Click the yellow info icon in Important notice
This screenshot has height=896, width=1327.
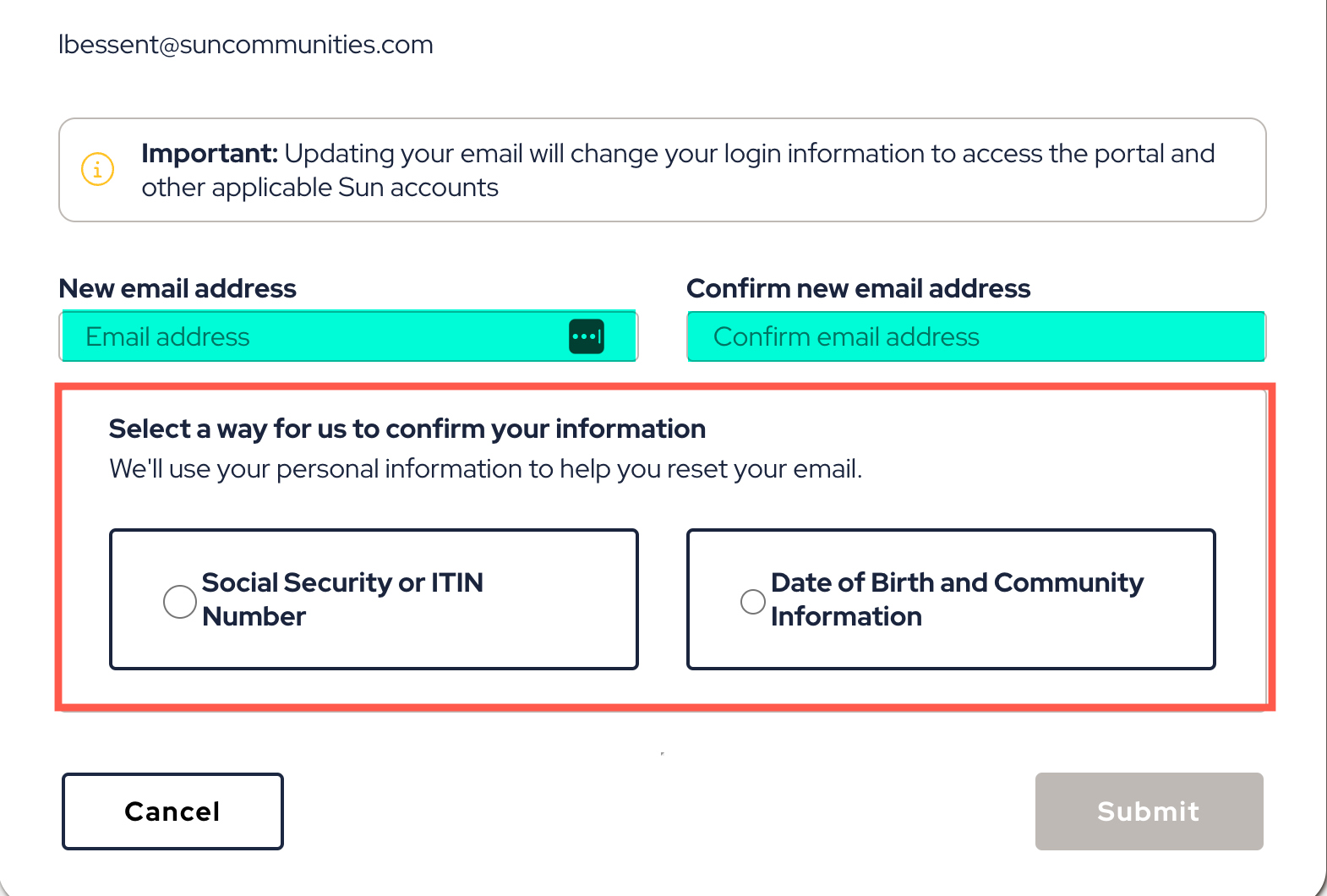[97, 169]
